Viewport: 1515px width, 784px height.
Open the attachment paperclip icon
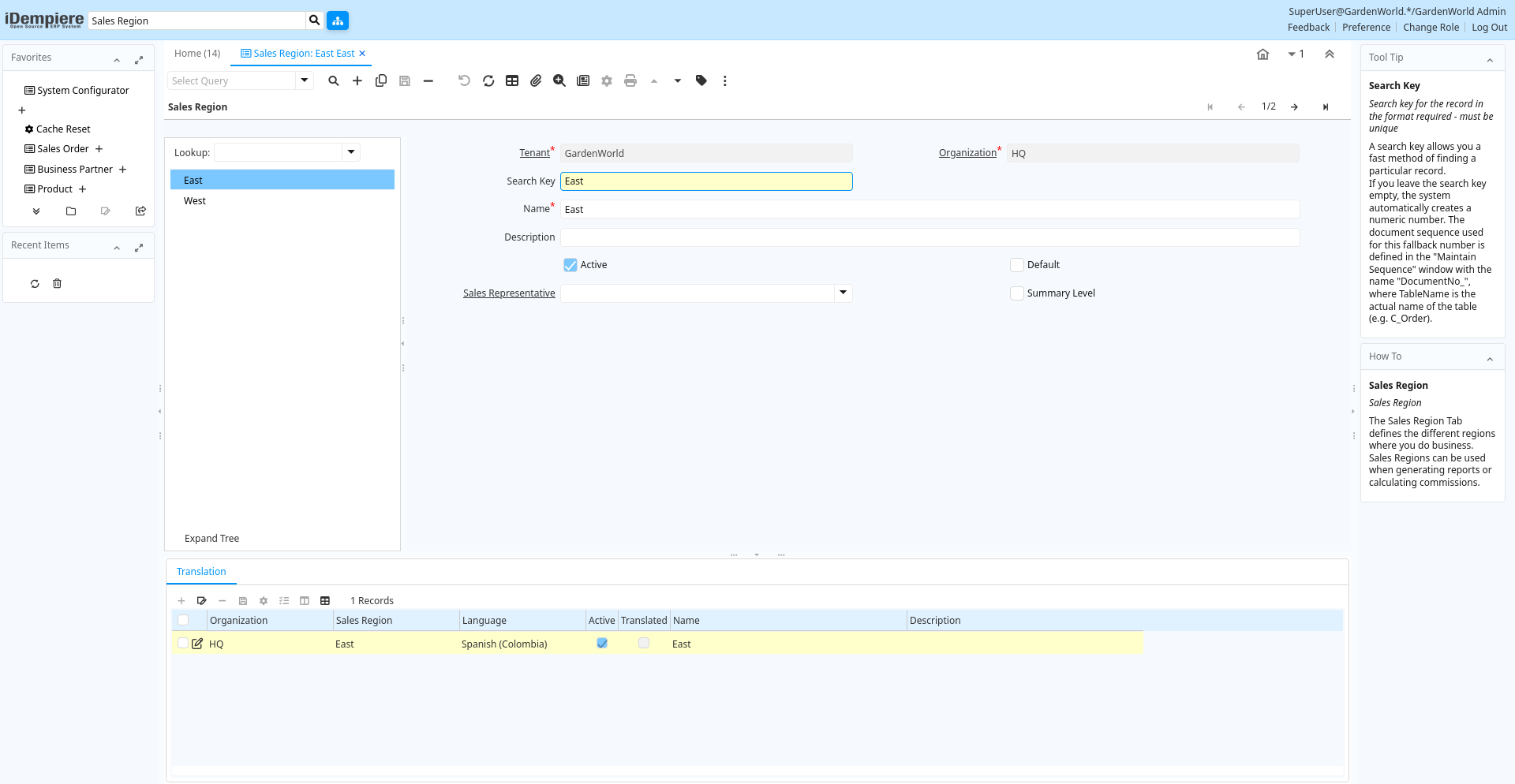click(x=536, y=80)
